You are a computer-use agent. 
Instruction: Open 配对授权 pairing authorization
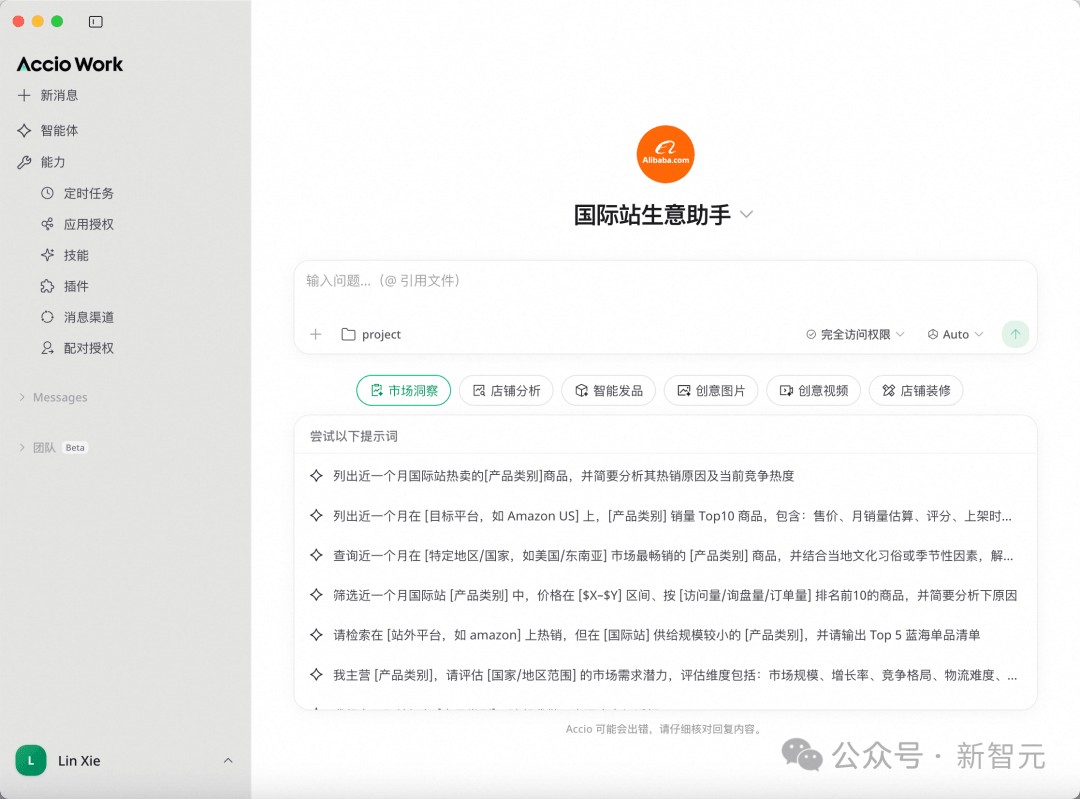point(88,348)
